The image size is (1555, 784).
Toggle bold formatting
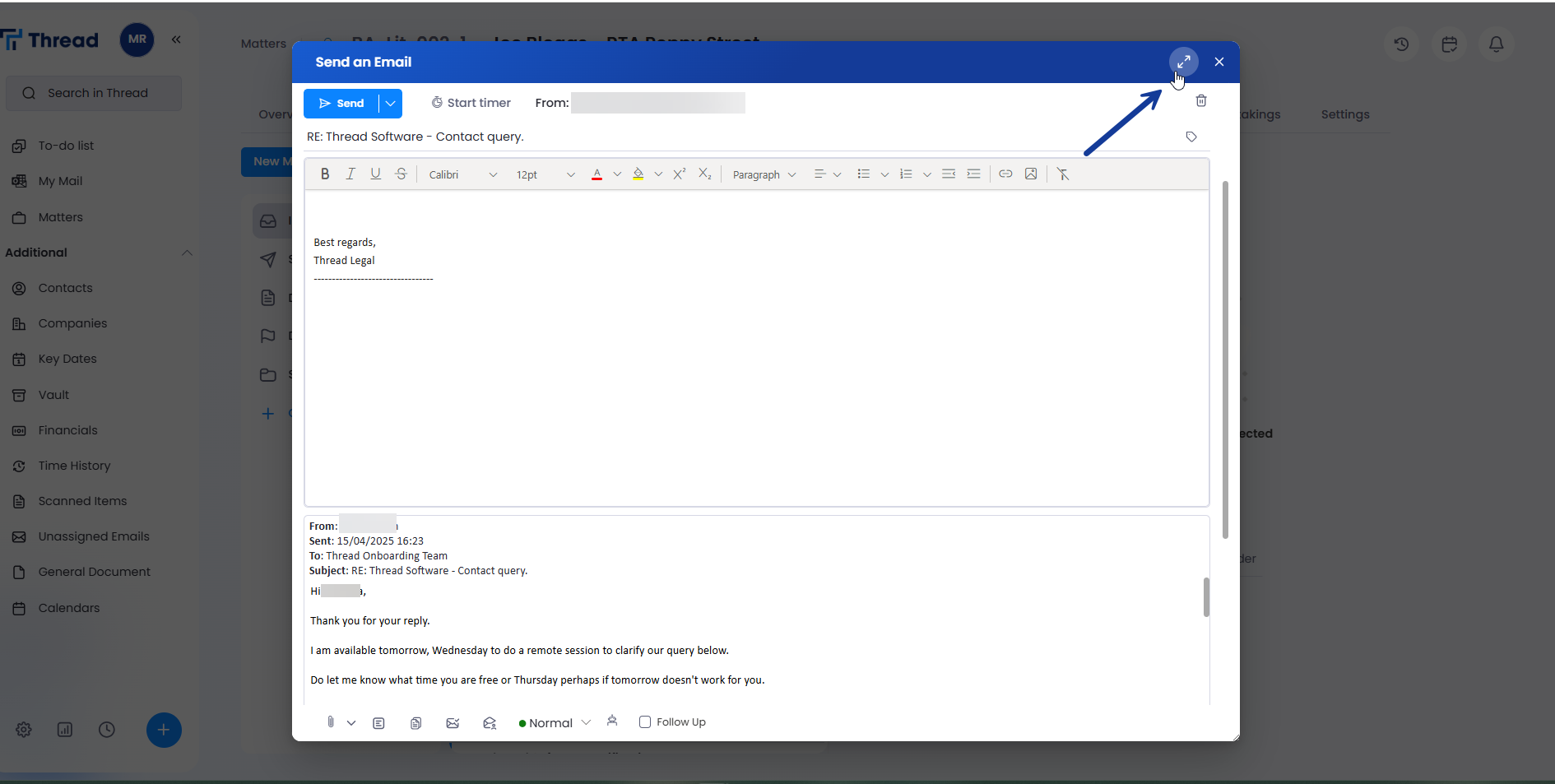pos(325,174)
